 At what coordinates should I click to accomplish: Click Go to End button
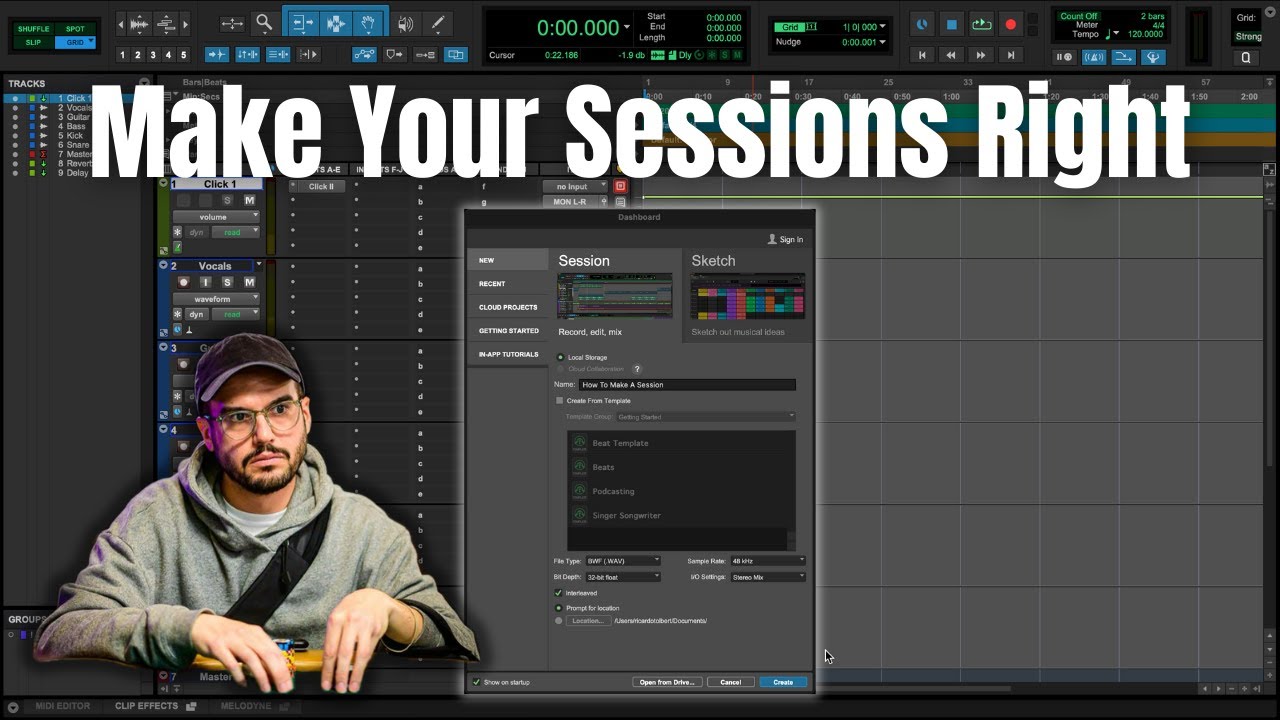coord(1011,55)
